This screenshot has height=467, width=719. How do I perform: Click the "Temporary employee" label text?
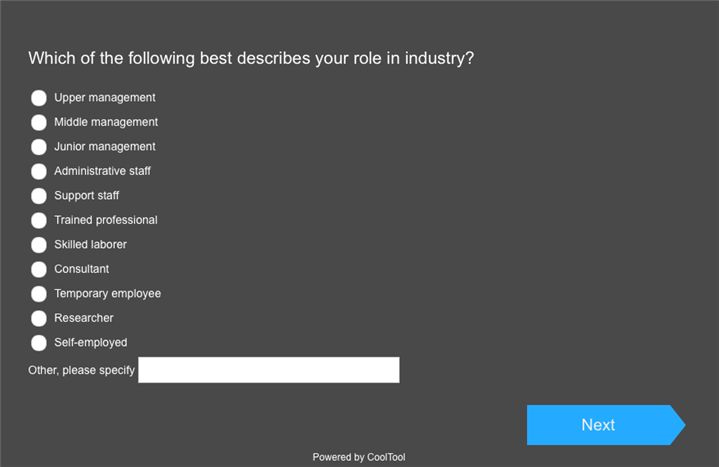coord(107,294)
